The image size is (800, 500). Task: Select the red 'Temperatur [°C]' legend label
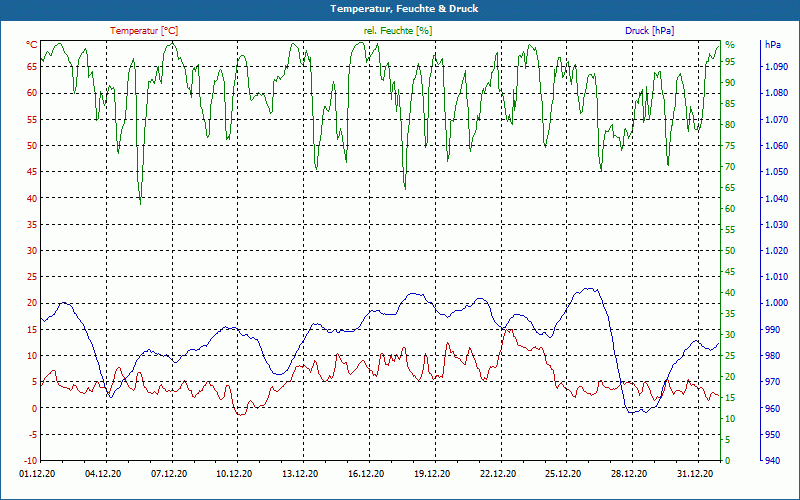pyautogui.click(x=144, y=31)
